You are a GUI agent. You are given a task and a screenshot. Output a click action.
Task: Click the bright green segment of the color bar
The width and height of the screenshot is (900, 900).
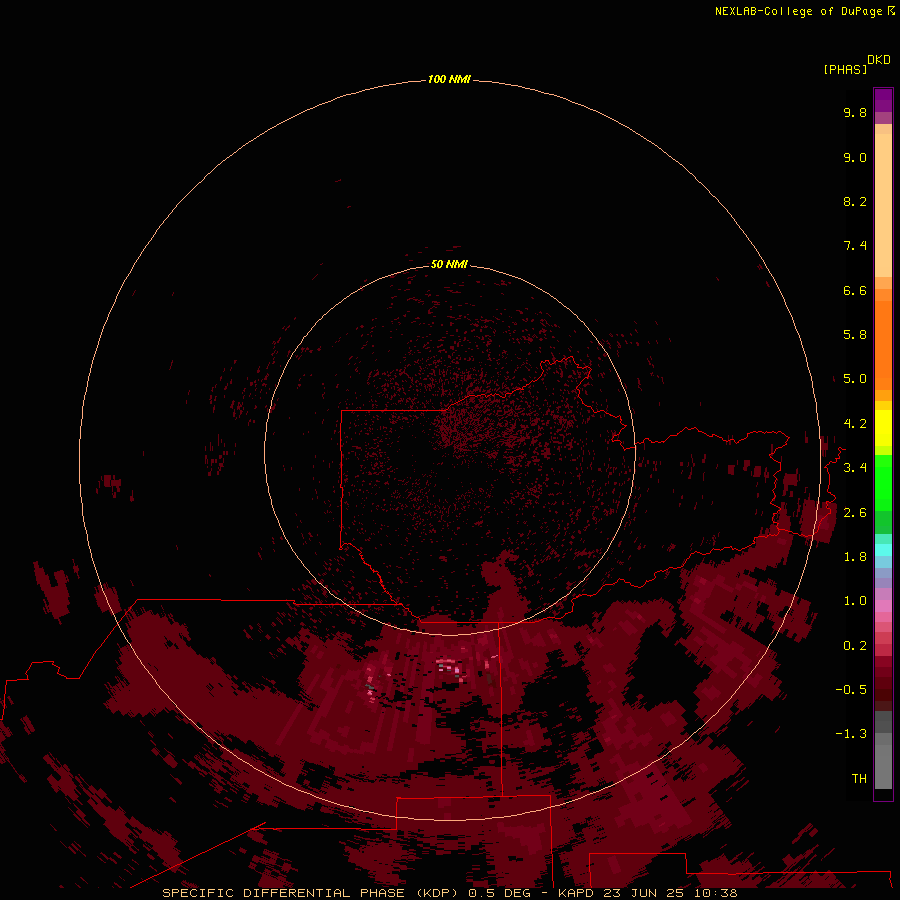(883, 482)
